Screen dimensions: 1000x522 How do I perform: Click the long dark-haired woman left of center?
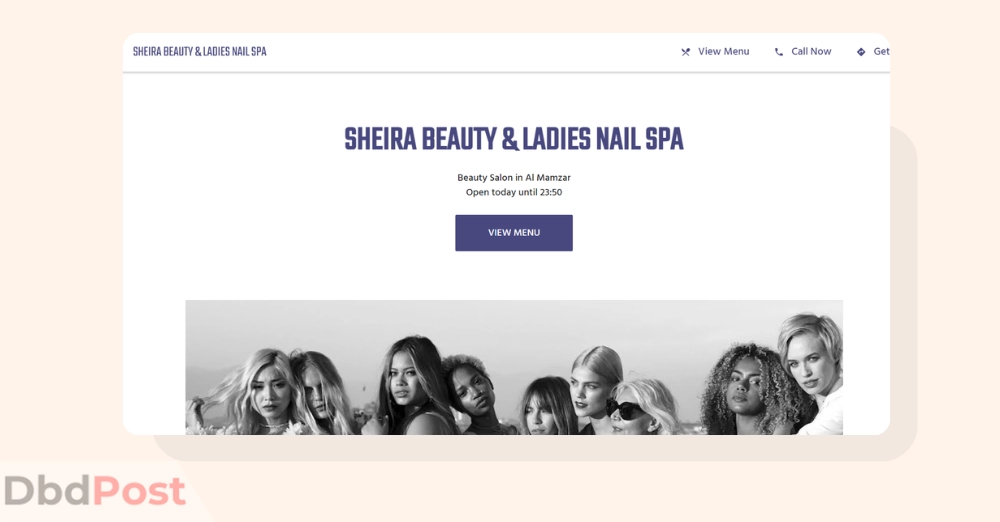[411, 385]
